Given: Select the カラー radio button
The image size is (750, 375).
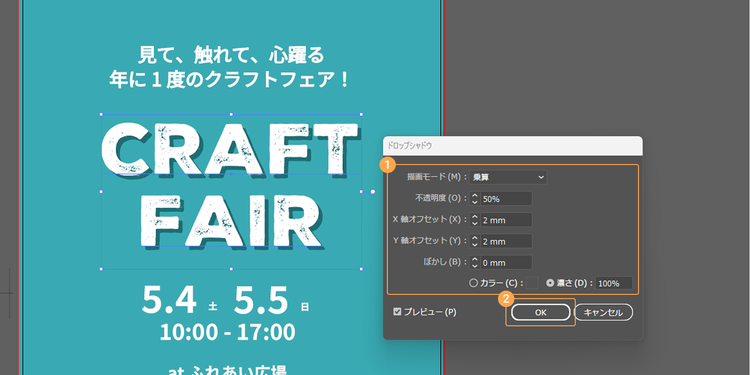Looking at the screenshot, I should click(474, 283).
